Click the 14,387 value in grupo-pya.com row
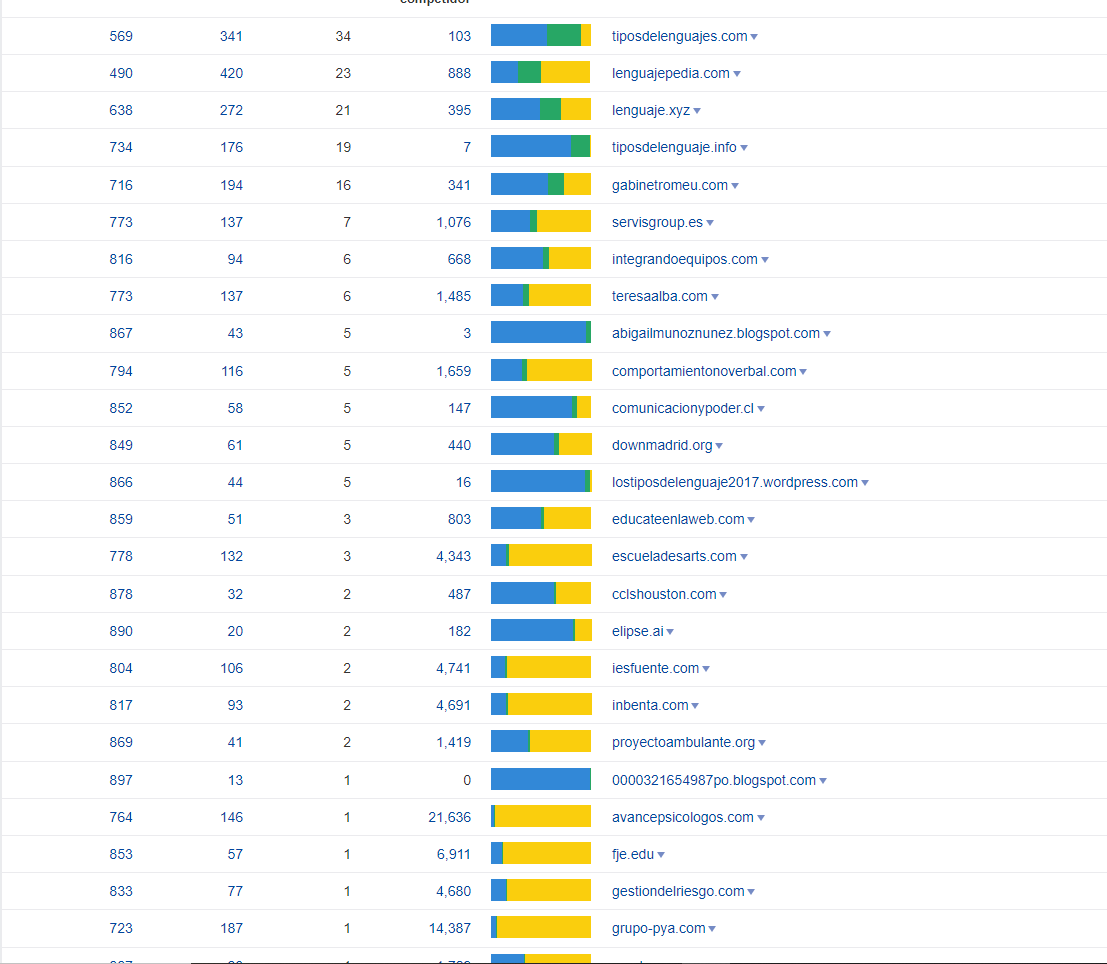 click(449, 928)
